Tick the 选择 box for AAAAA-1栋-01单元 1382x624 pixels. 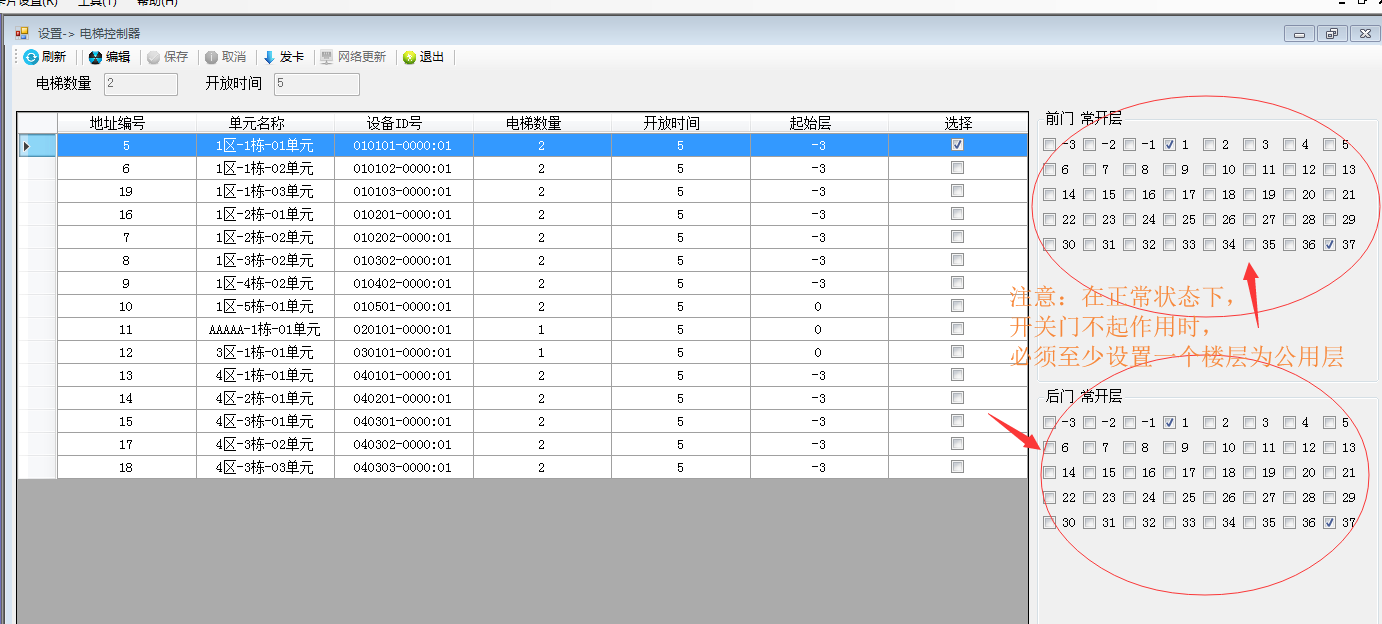pyautogui.click(x=958, y=329)
